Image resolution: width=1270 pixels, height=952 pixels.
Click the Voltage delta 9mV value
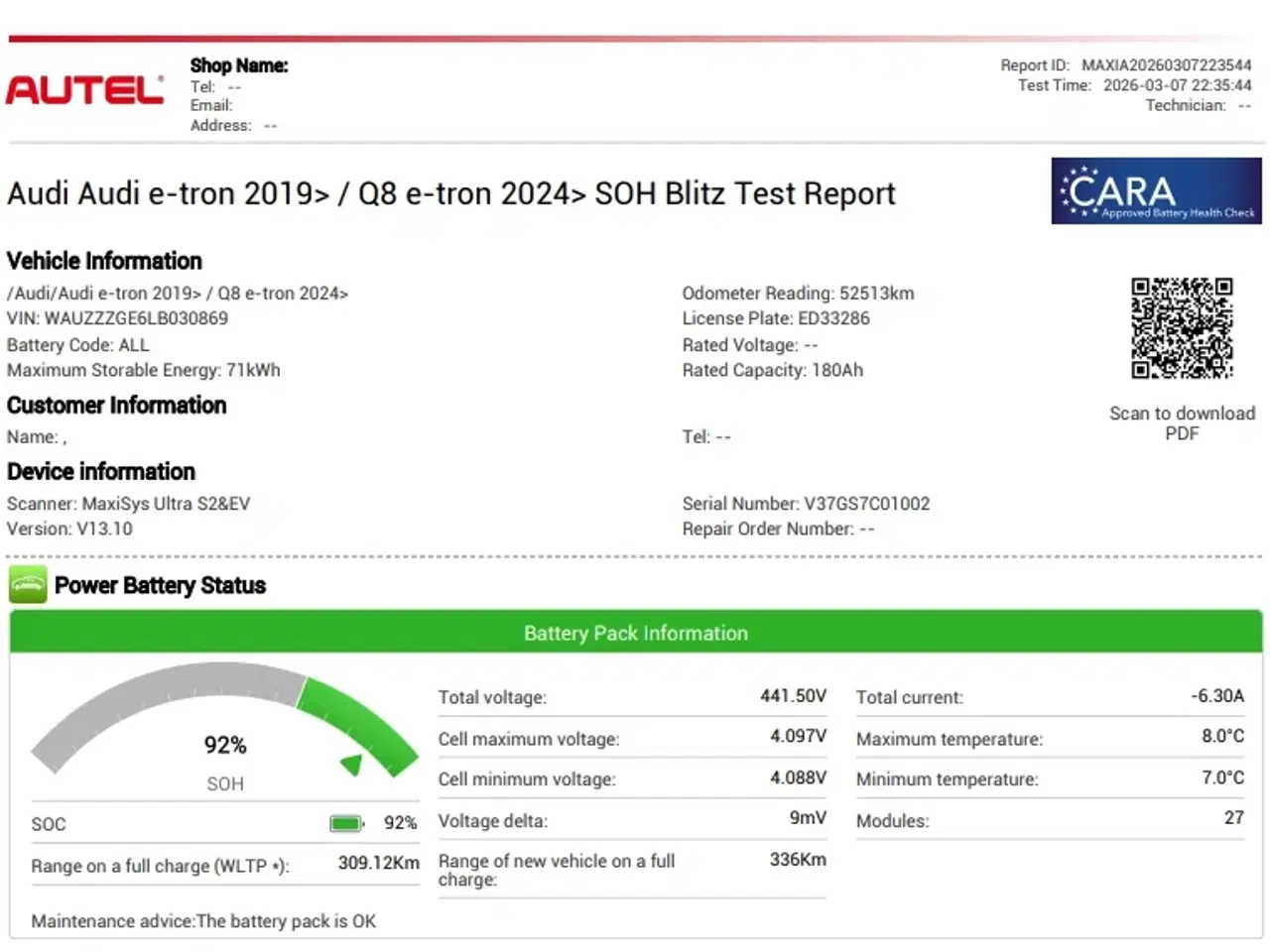[x=807, y=818]
